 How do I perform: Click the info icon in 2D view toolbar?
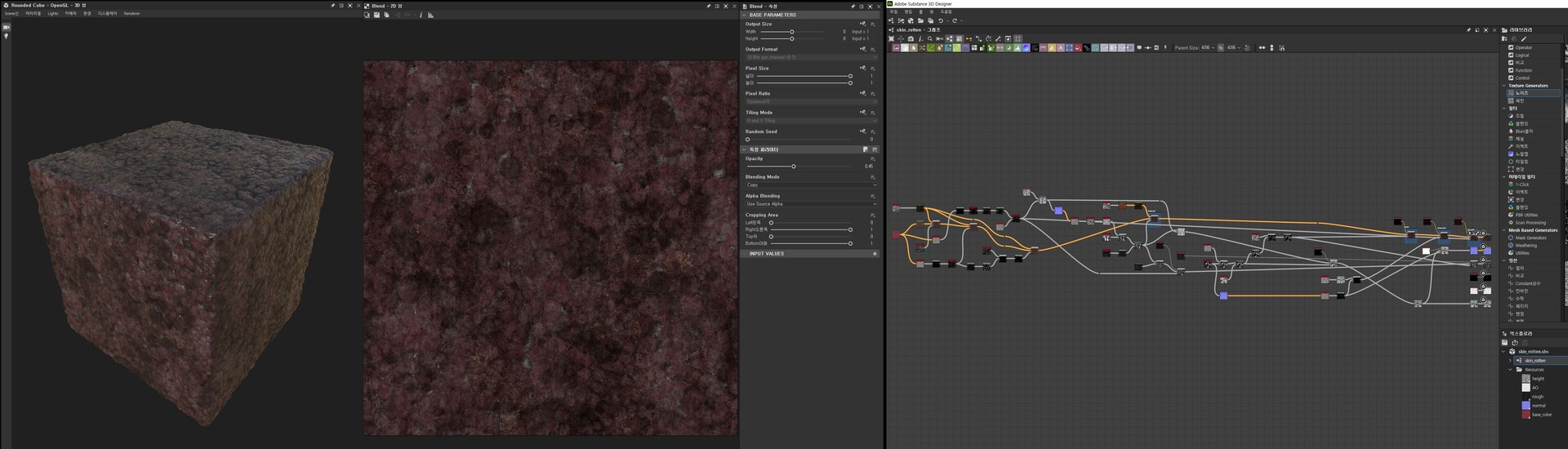click(421, 15)
